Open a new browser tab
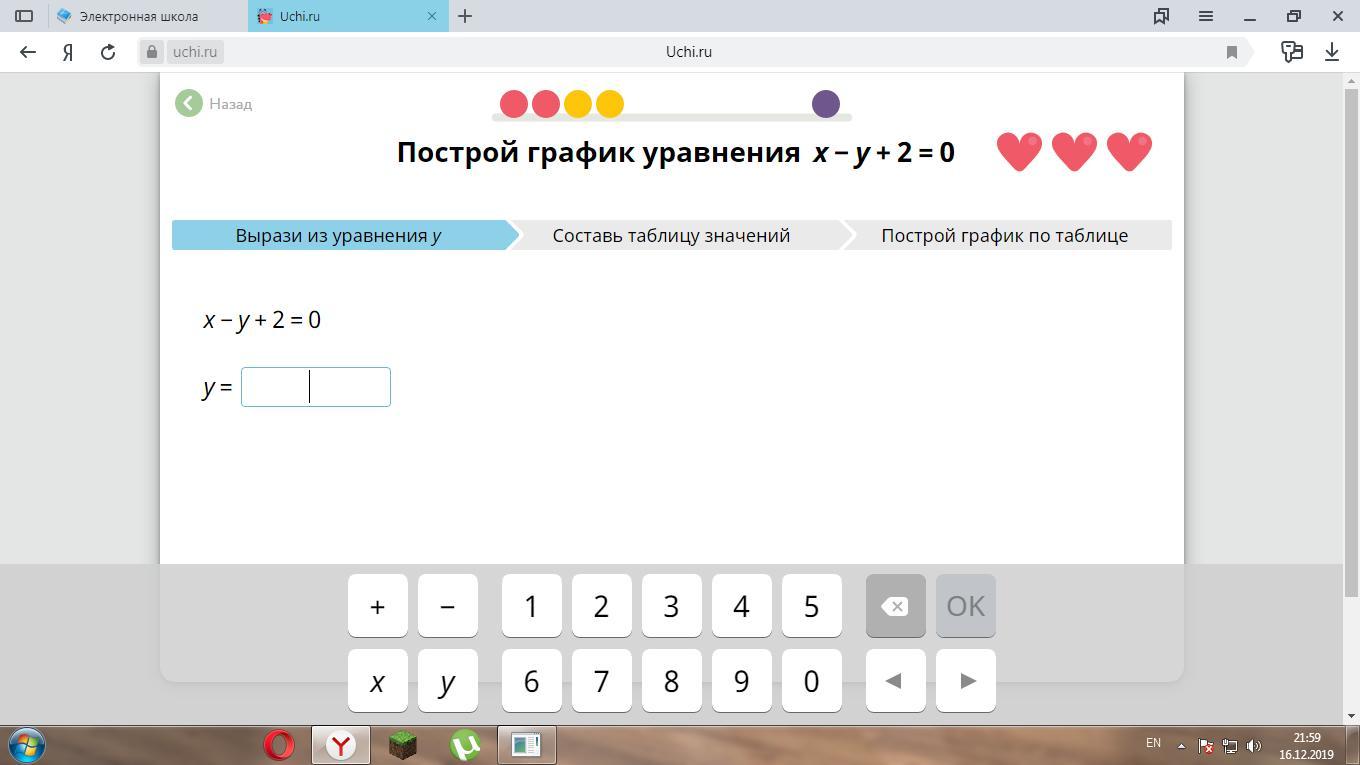1360x765 pixels. click(465, 16)
